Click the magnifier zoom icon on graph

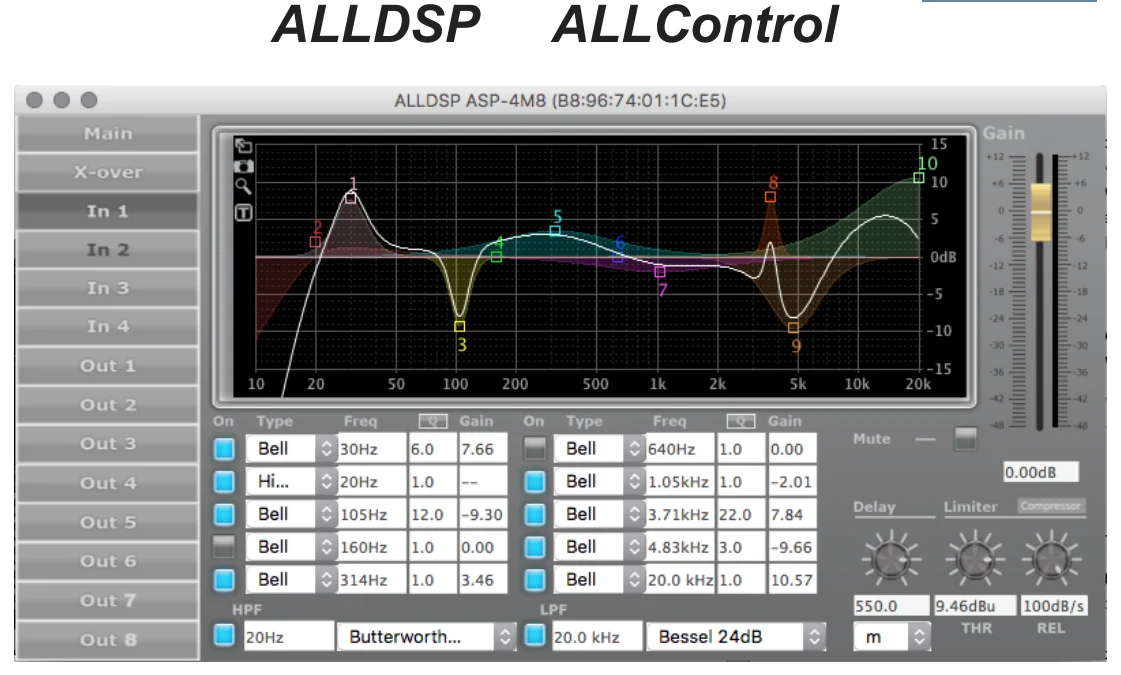click(244, 187)
